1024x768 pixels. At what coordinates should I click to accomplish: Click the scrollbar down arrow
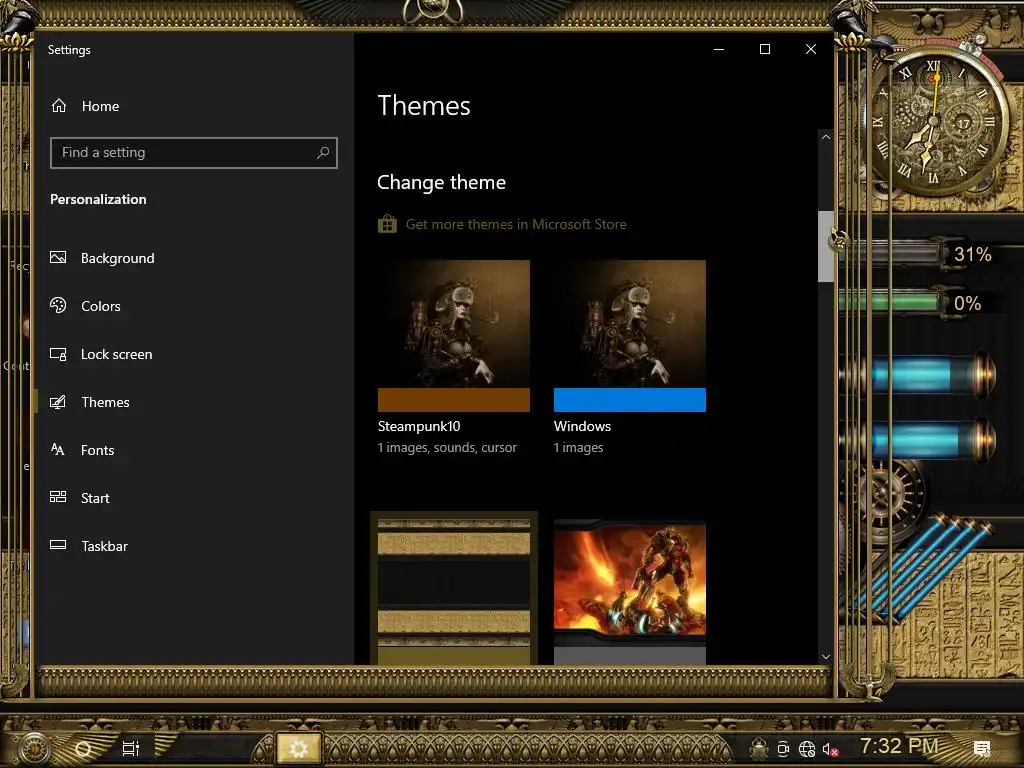[825, 657]
